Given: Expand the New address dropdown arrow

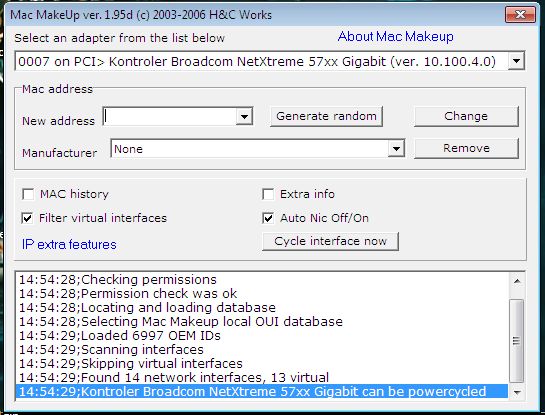Looking at the screenshot, I should [244, 116].
